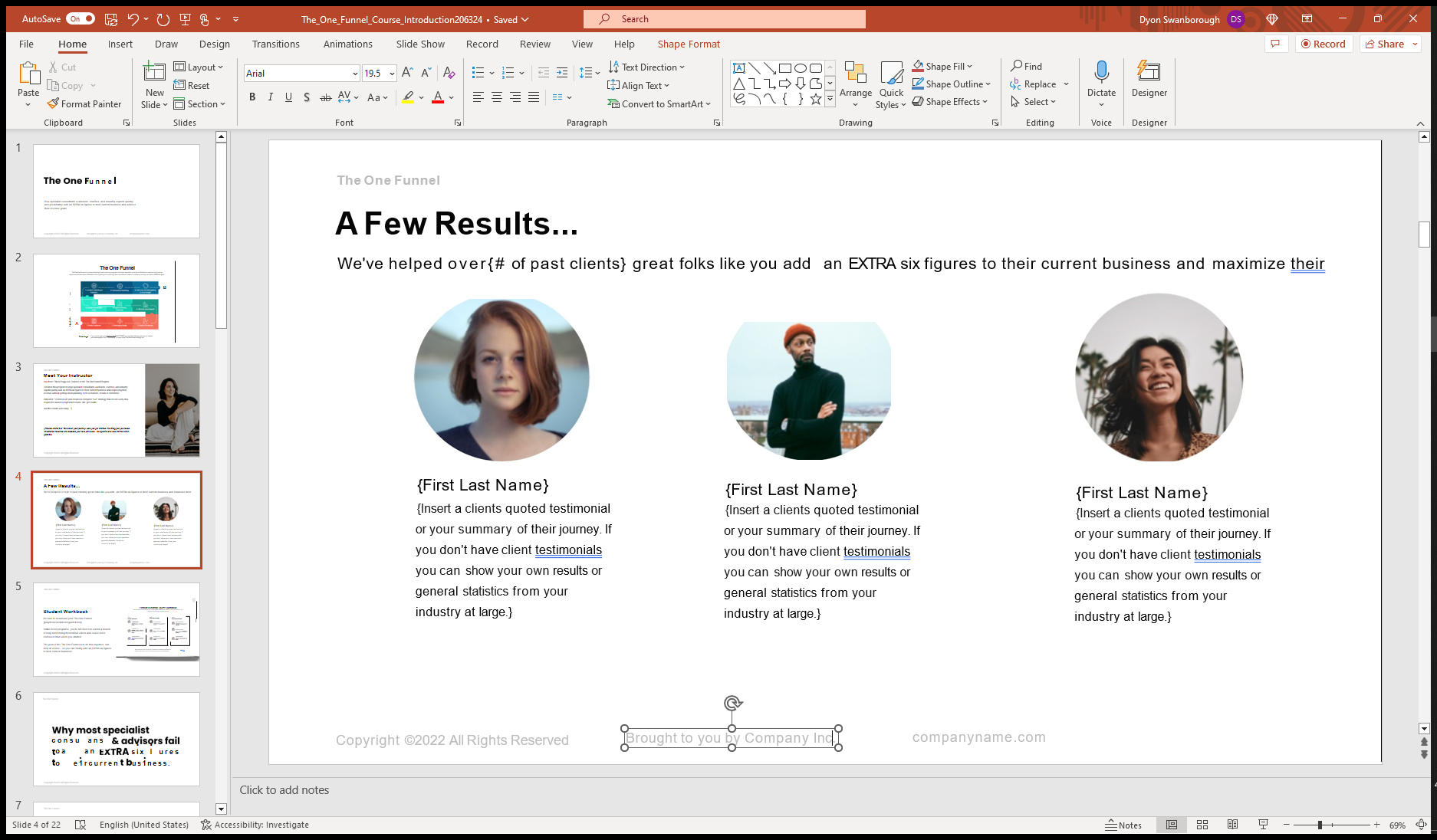Click the Share button
Viewport: 1437px width, 840px height.
(x=1390, y=44)
